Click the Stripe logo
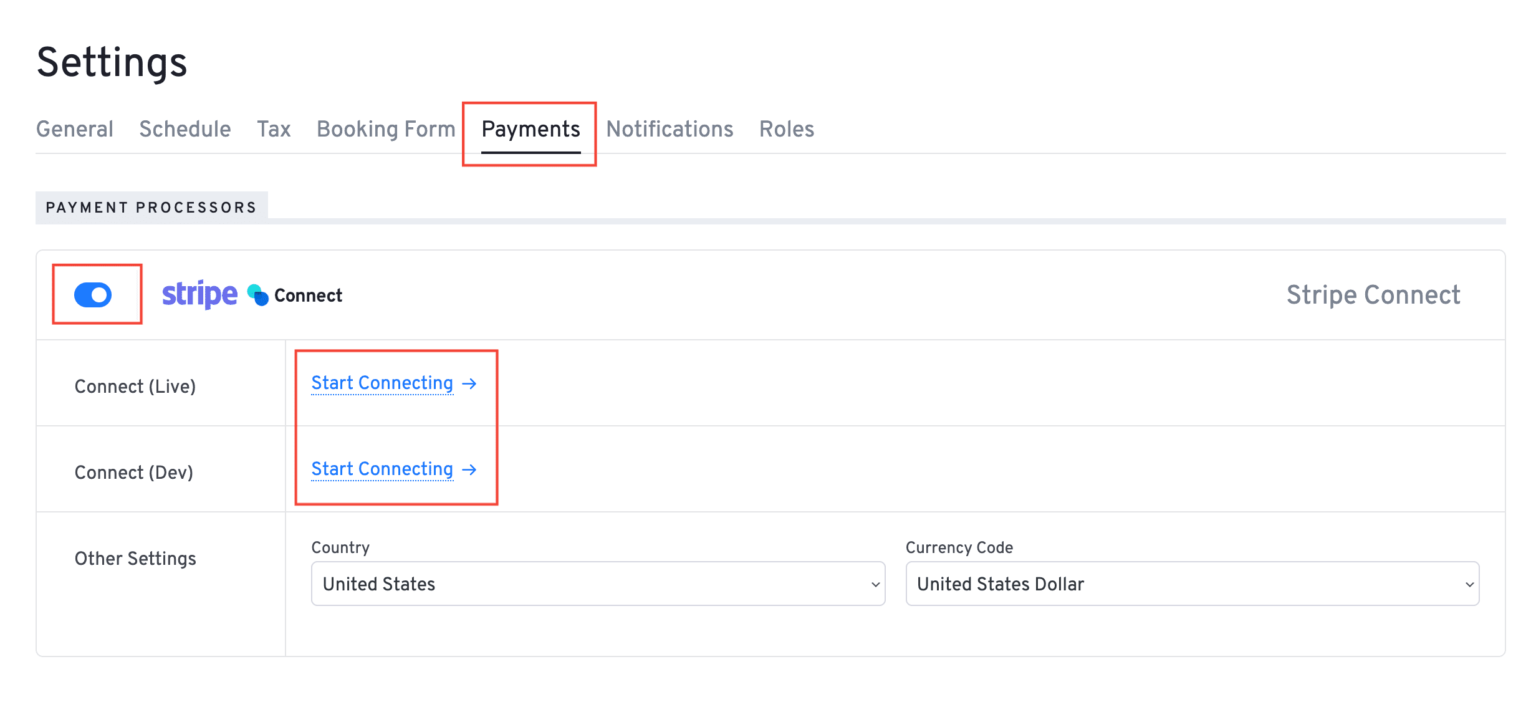1536x702 pixels. (198, 294)
